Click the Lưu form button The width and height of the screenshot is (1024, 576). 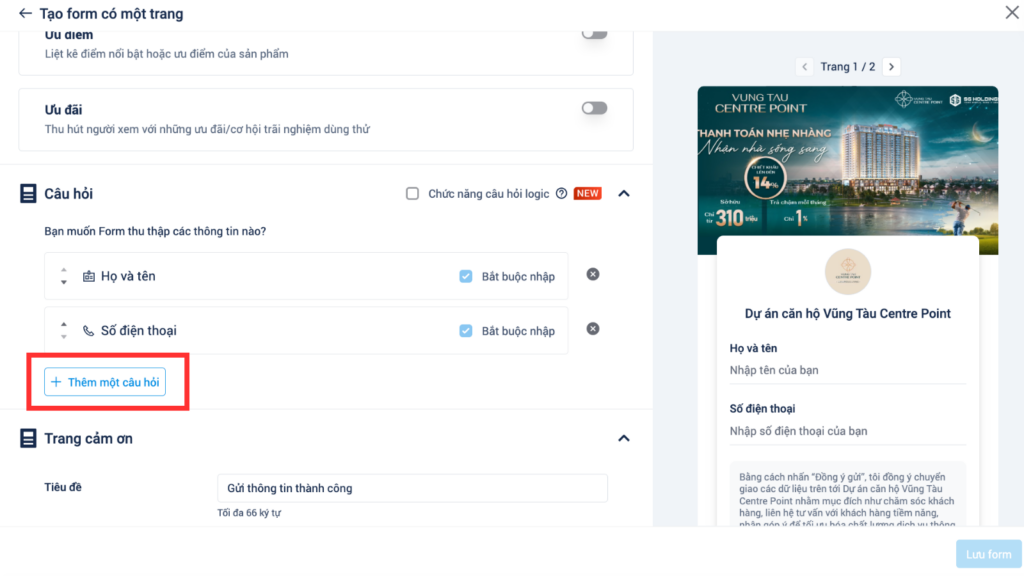point(988,554)
